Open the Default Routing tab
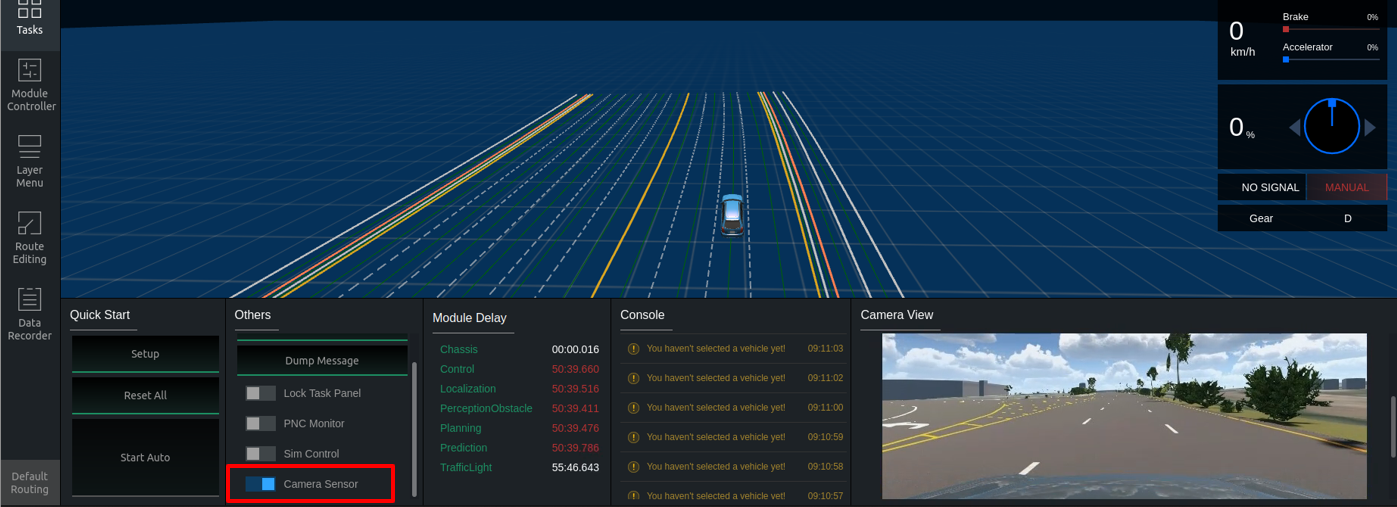The height and width of the screenshot is (507, 1397). point(30,483)
